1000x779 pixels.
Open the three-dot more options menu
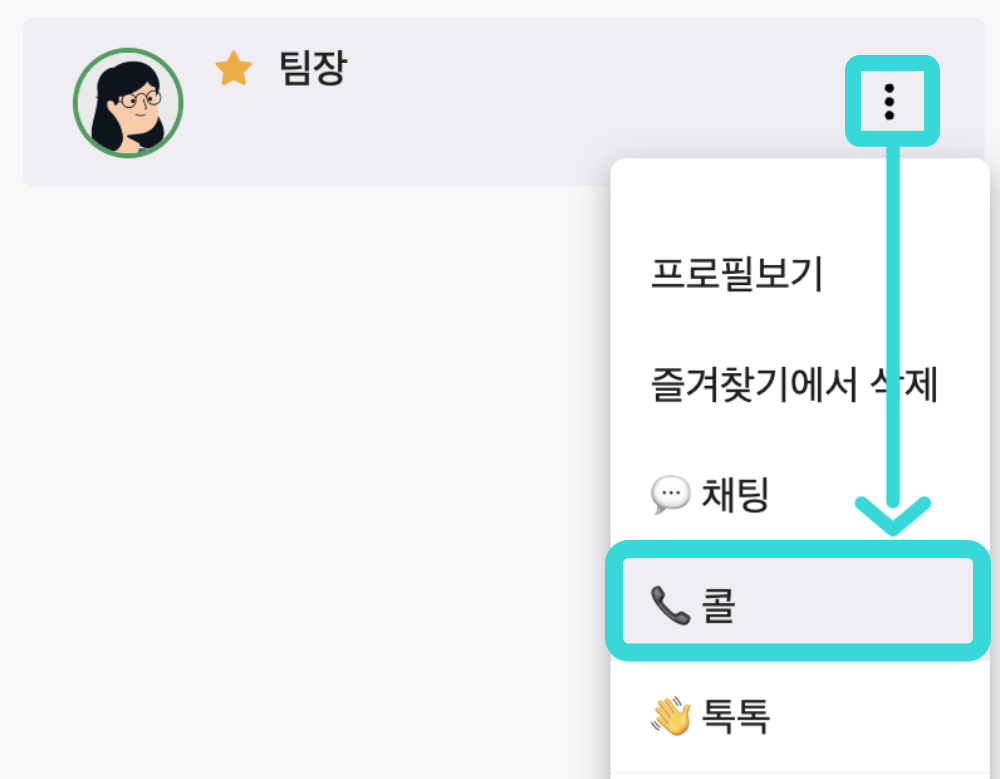[x=890, y=101]
